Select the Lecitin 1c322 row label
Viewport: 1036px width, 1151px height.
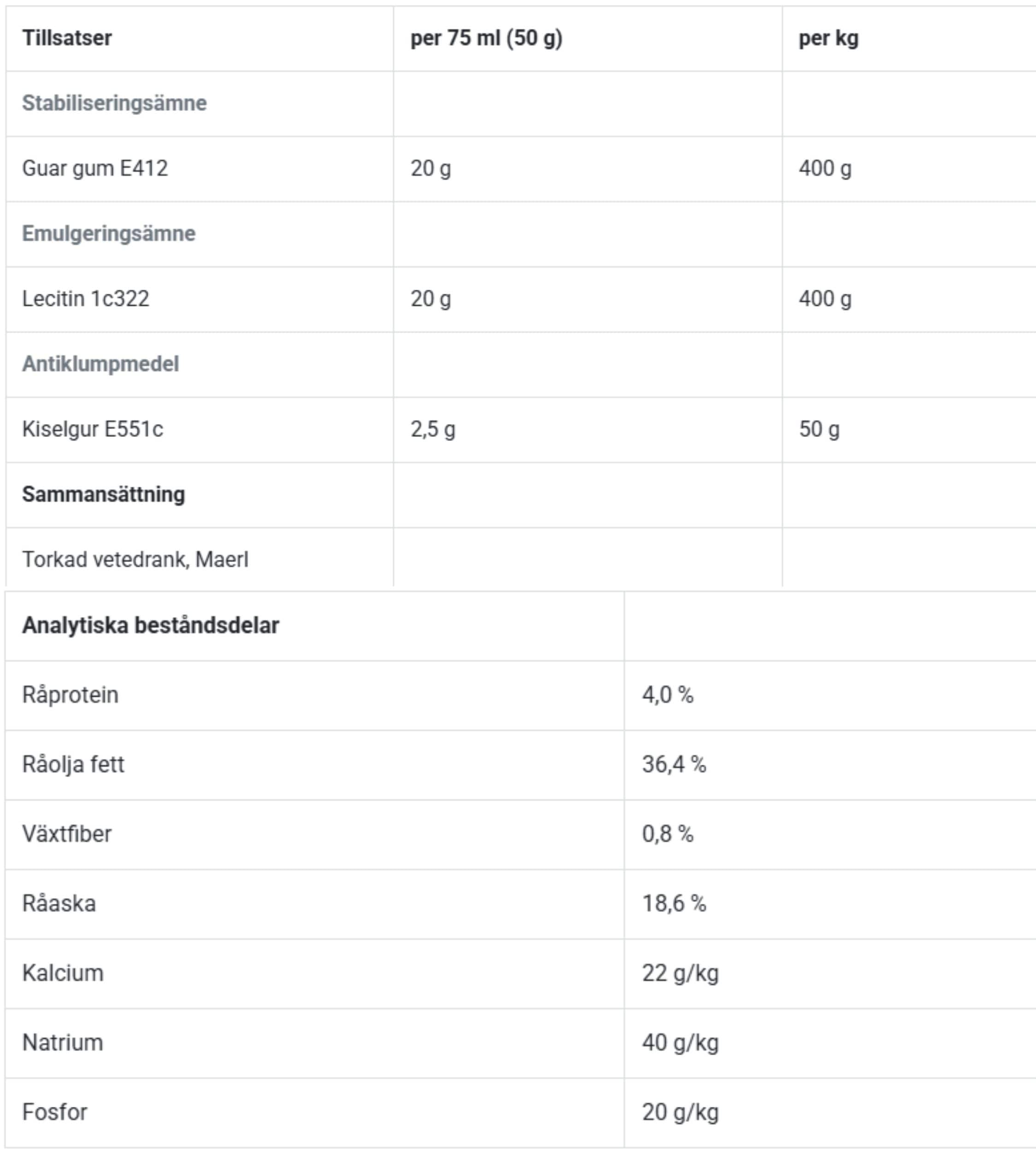click(85, 299)
